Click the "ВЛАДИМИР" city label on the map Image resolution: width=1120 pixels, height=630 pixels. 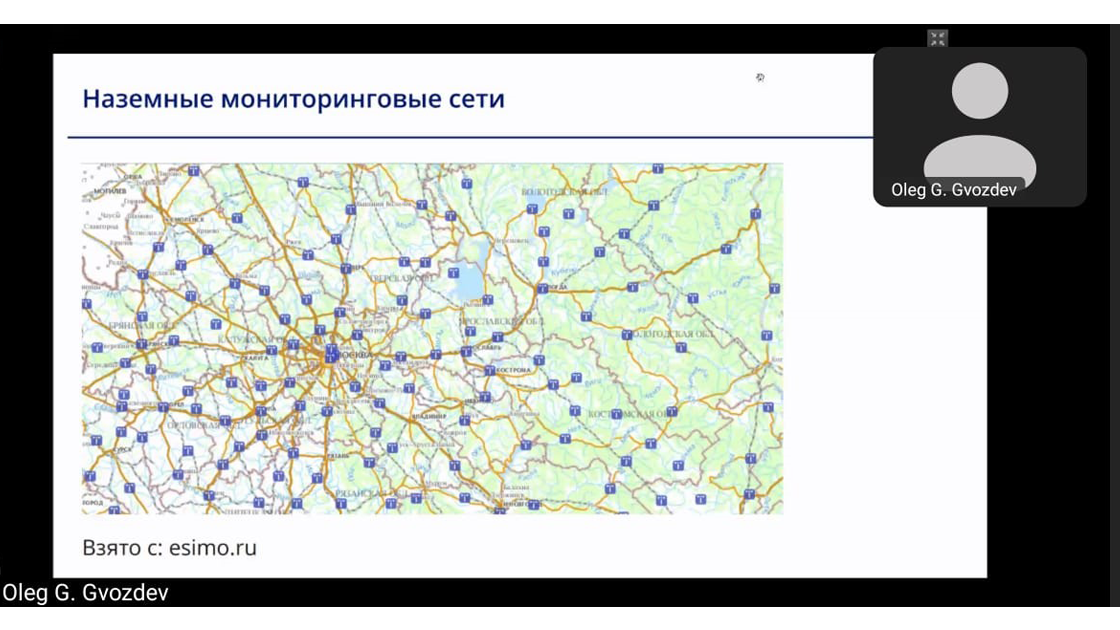[x=429, y=416]
